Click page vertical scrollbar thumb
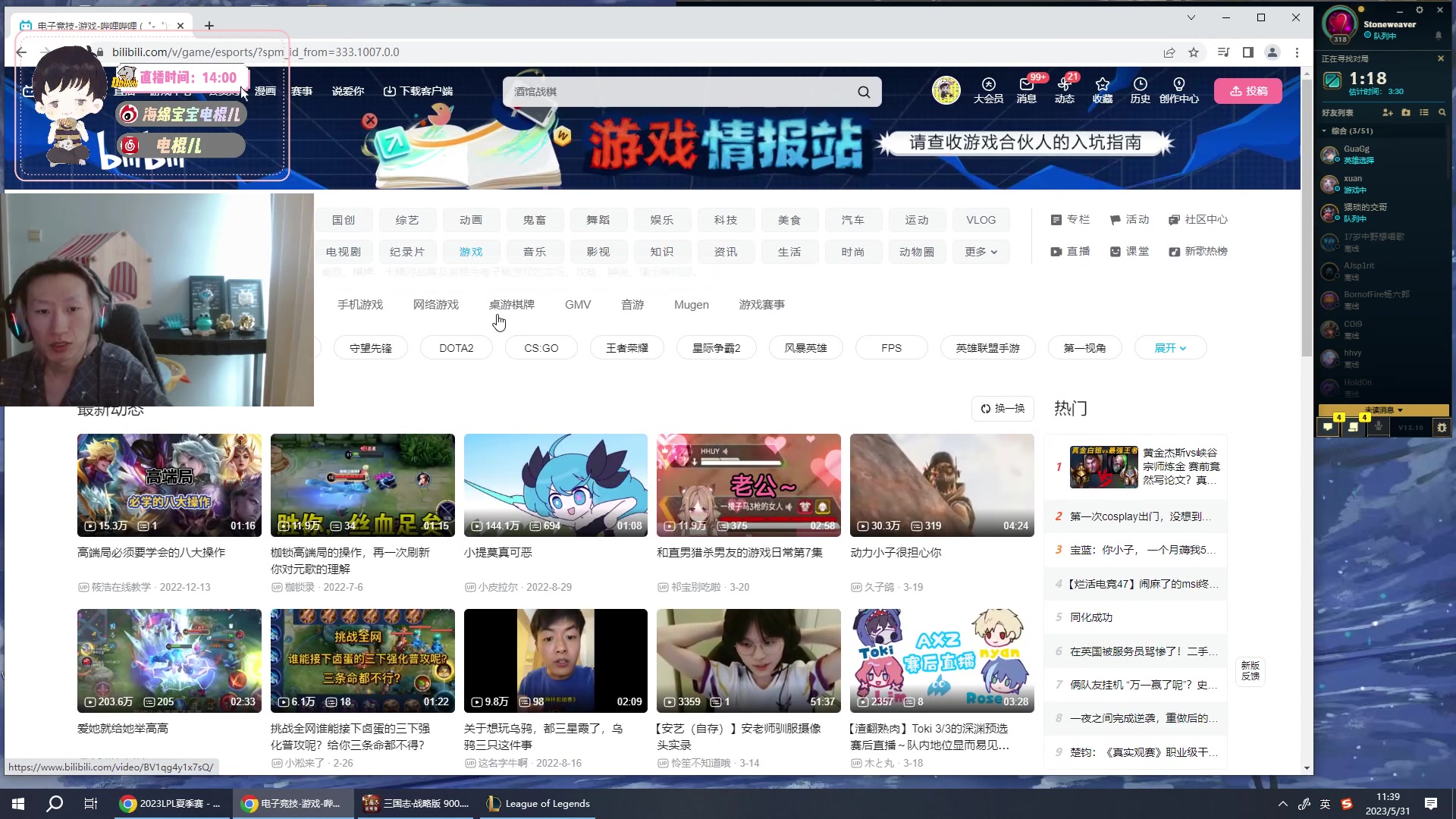Screen dimensions: 1456x819 (x=1307, y=216)
